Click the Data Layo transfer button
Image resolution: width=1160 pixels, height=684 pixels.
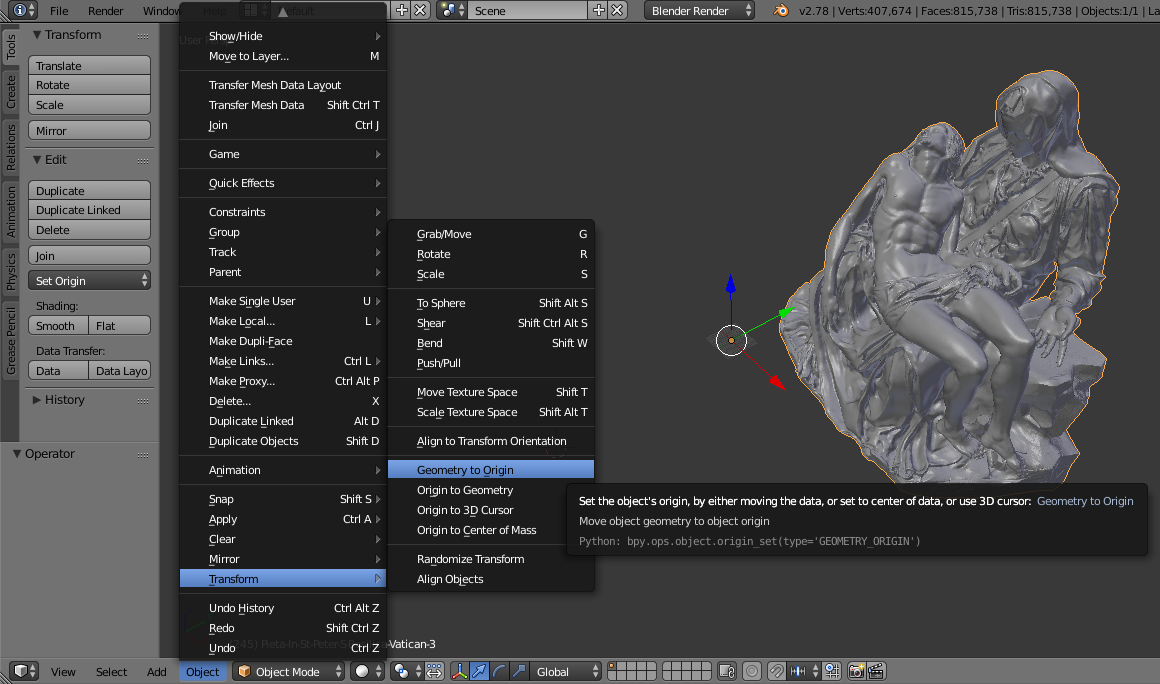[x=120, y=371]
